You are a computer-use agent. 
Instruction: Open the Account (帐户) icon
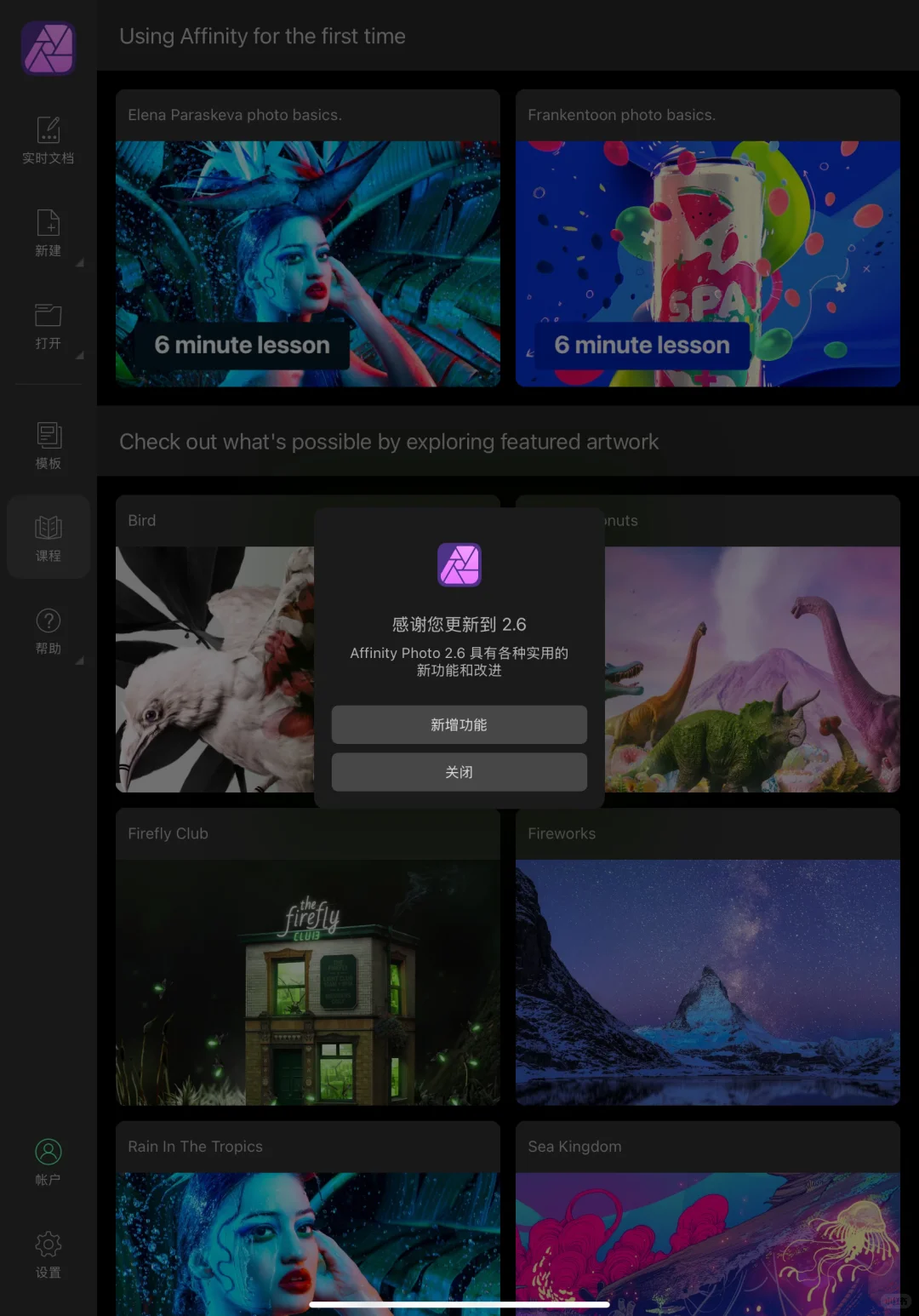tap(49, 1159)
